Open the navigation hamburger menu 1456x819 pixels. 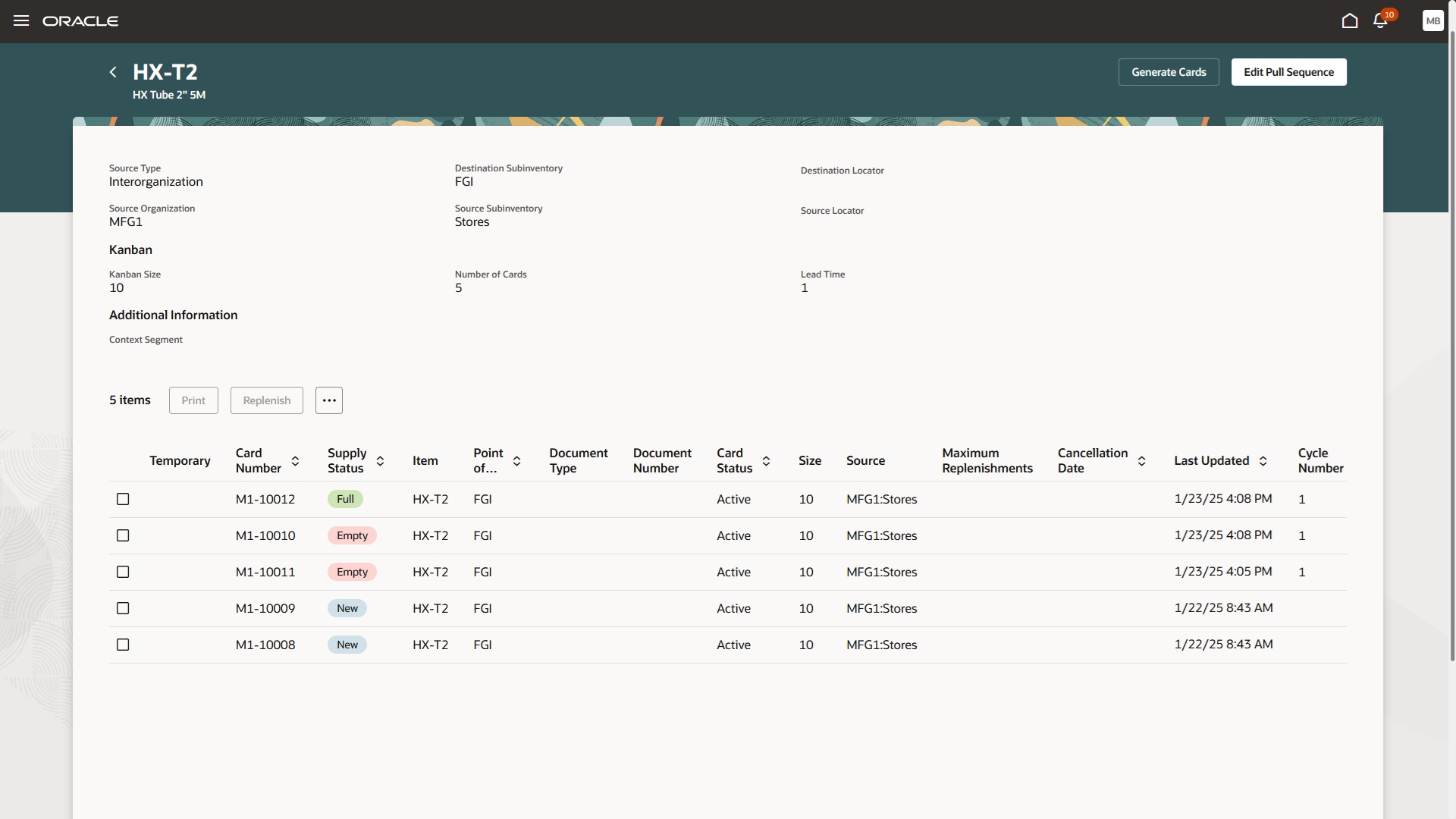(x=20, y=20)
